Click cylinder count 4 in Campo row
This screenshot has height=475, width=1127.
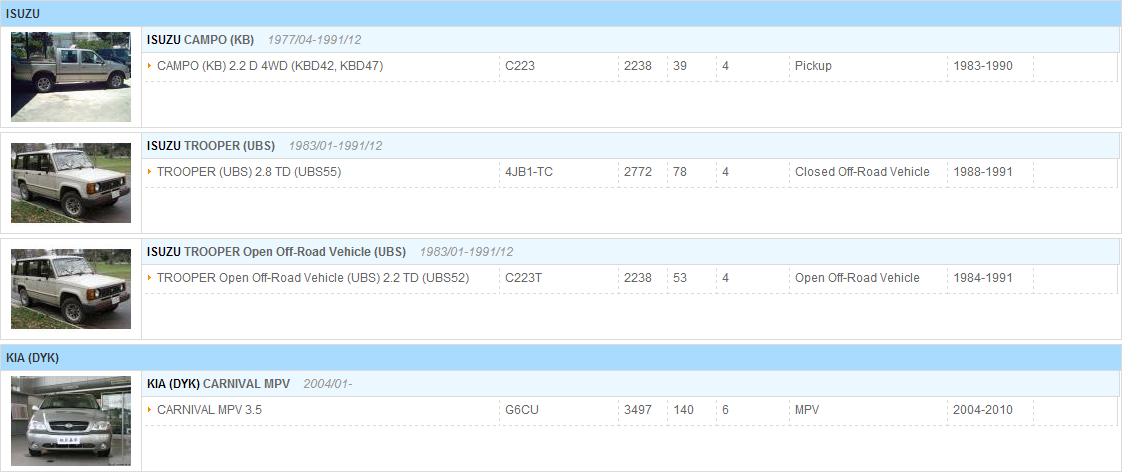tap(725, 66)
